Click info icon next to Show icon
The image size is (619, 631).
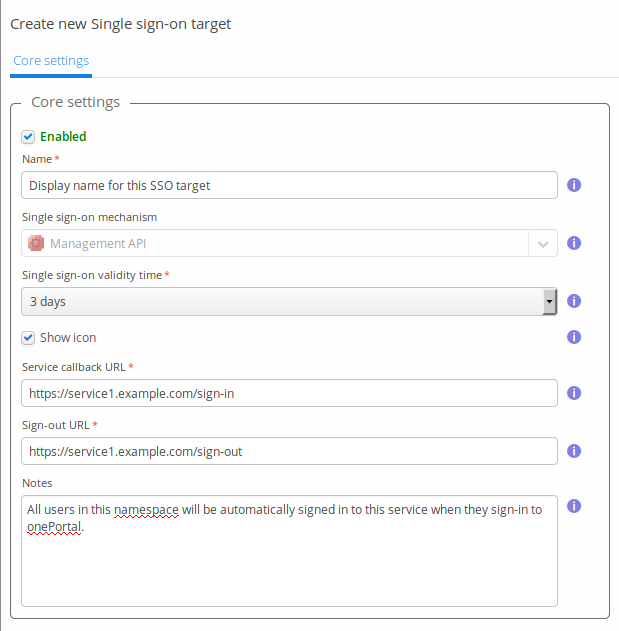click(x=574, y=337)
